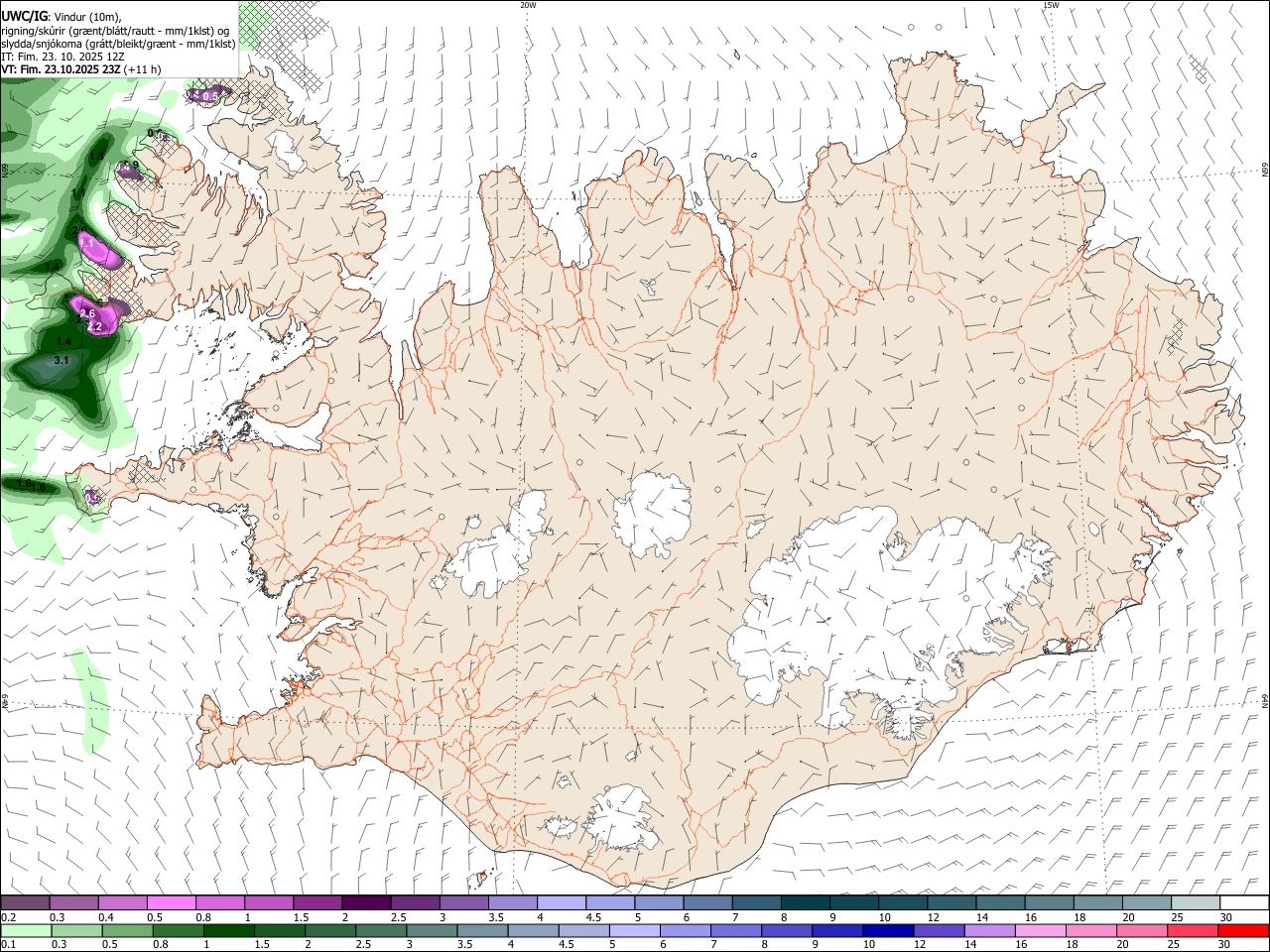Pick the bright pink 0.5 swatch in the upper legend row
This screenshot has width=1270, height=952.
pyautogui.click(x=171, y=902)
